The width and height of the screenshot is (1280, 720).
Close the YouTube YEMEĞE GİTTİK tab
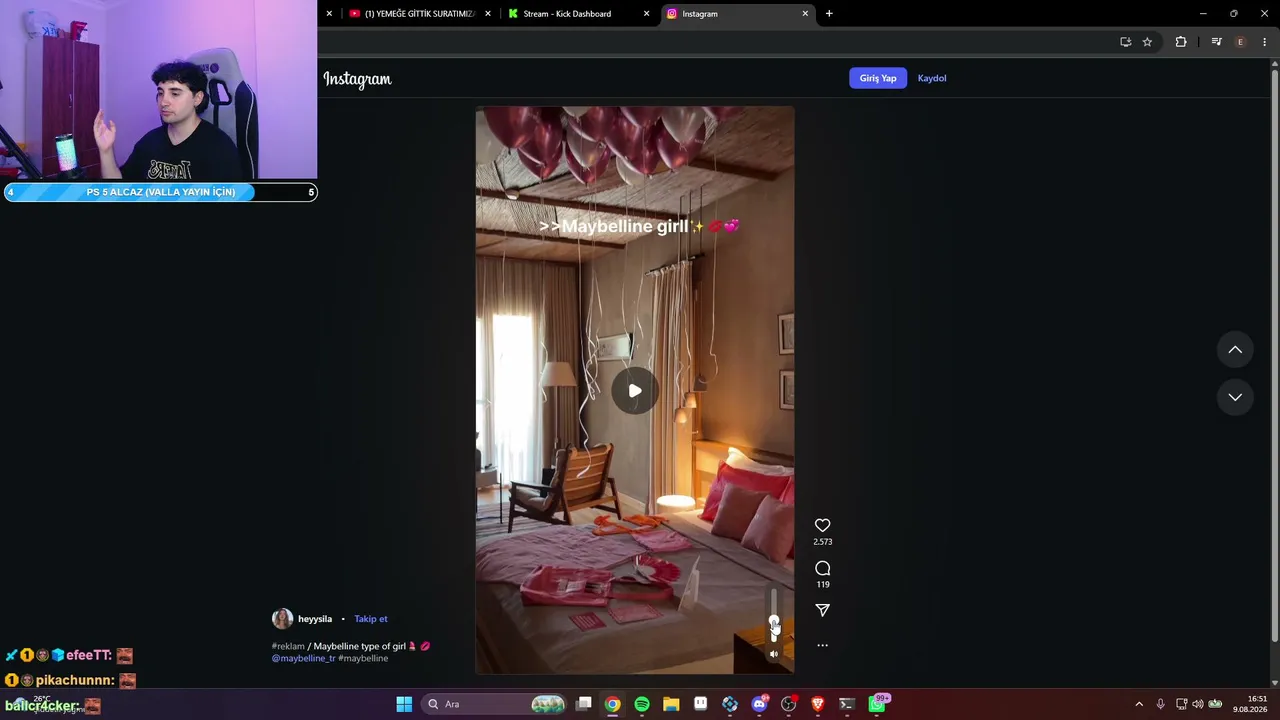(x=488, y=14)
